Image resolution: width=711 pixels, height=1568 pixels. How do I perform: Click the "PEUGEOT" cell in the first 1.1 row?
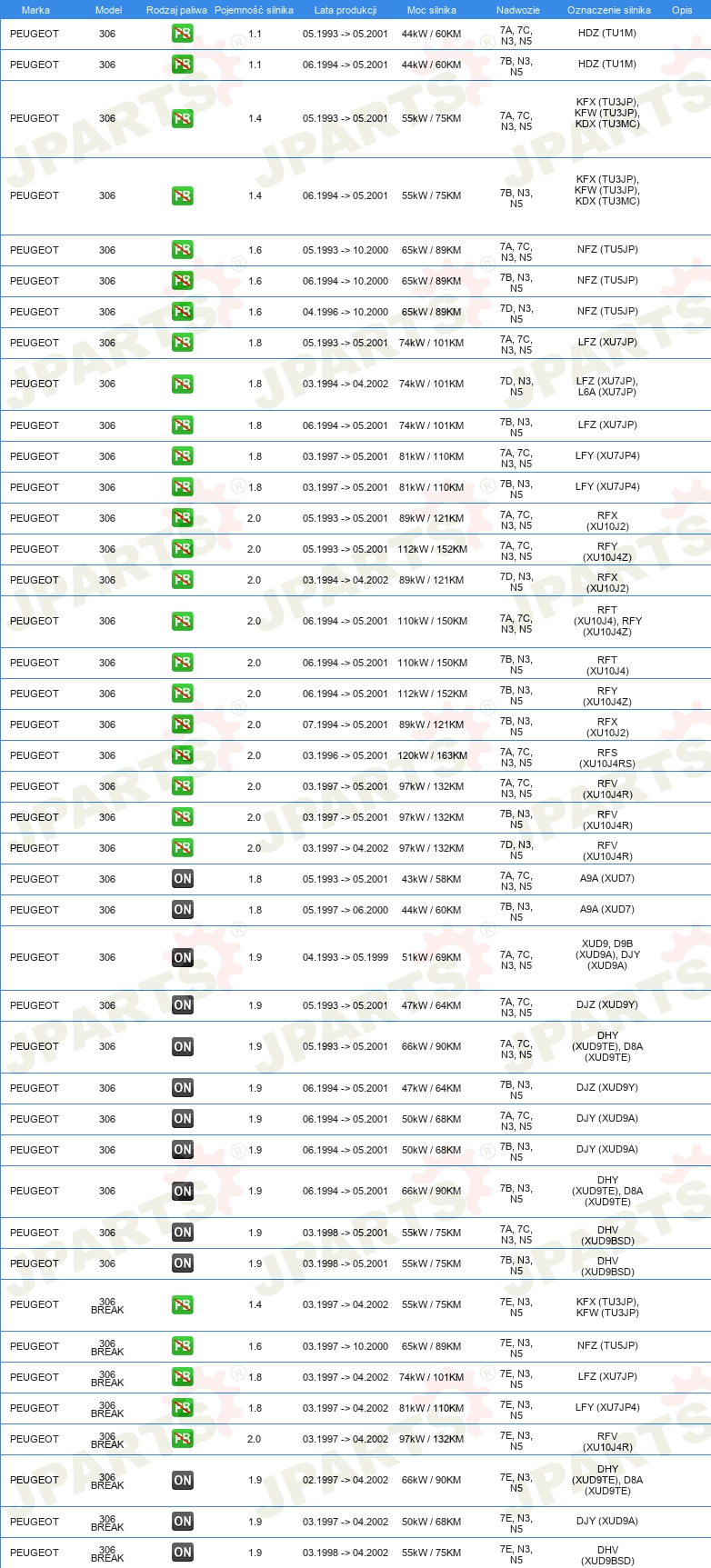(x=35, y=34)
